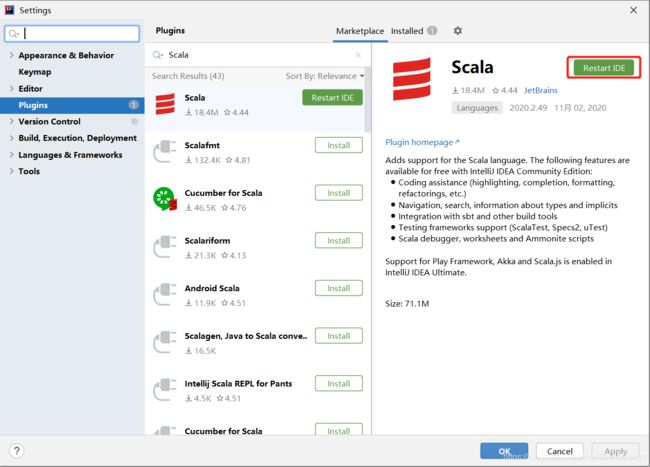Viewport: 650px width, 467px height.
Task: Expand the Tools section arrow
Action: click(11, 171)
